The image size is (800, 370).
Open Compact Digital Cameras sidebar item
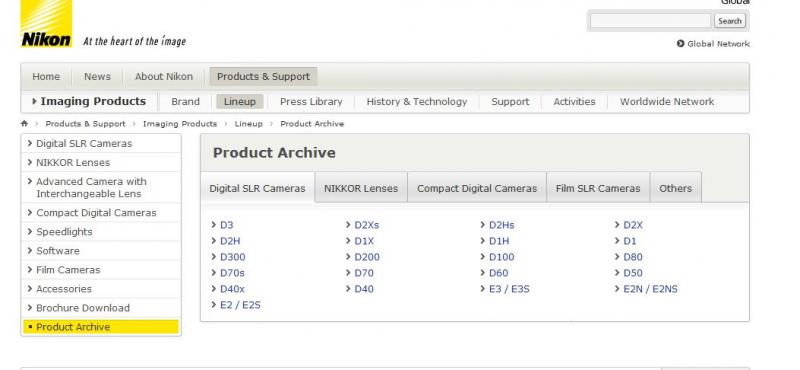(101, 213)
